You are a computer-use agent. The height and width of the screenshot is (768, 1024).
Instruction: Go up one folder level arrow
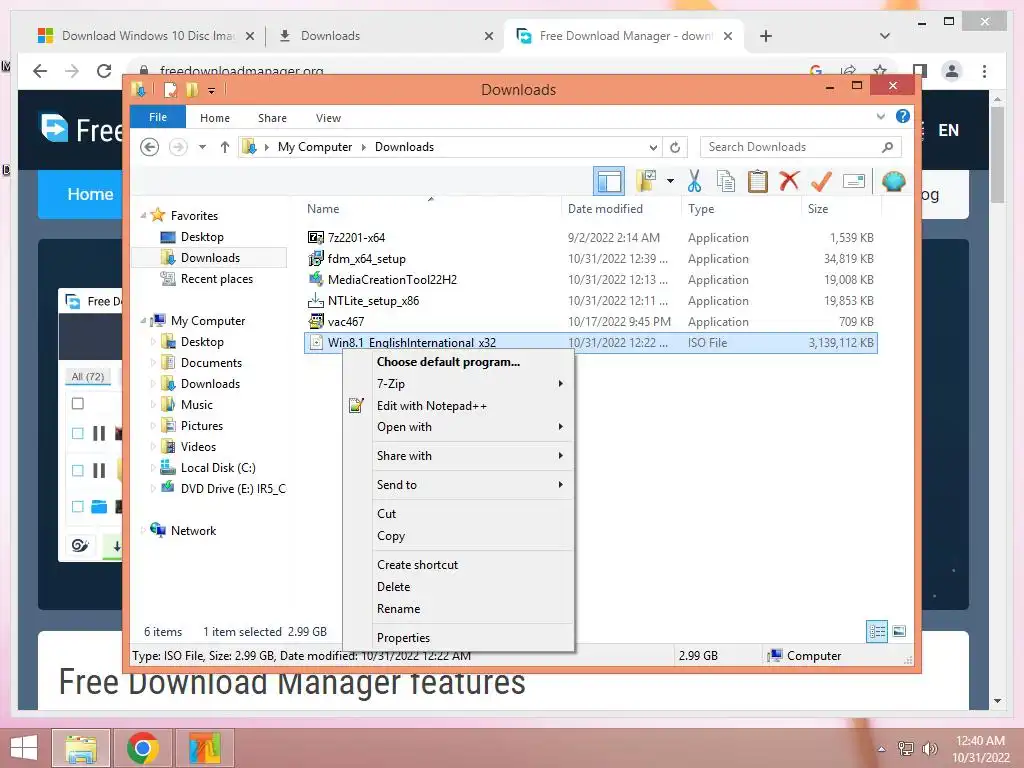(x=225, y=147)
